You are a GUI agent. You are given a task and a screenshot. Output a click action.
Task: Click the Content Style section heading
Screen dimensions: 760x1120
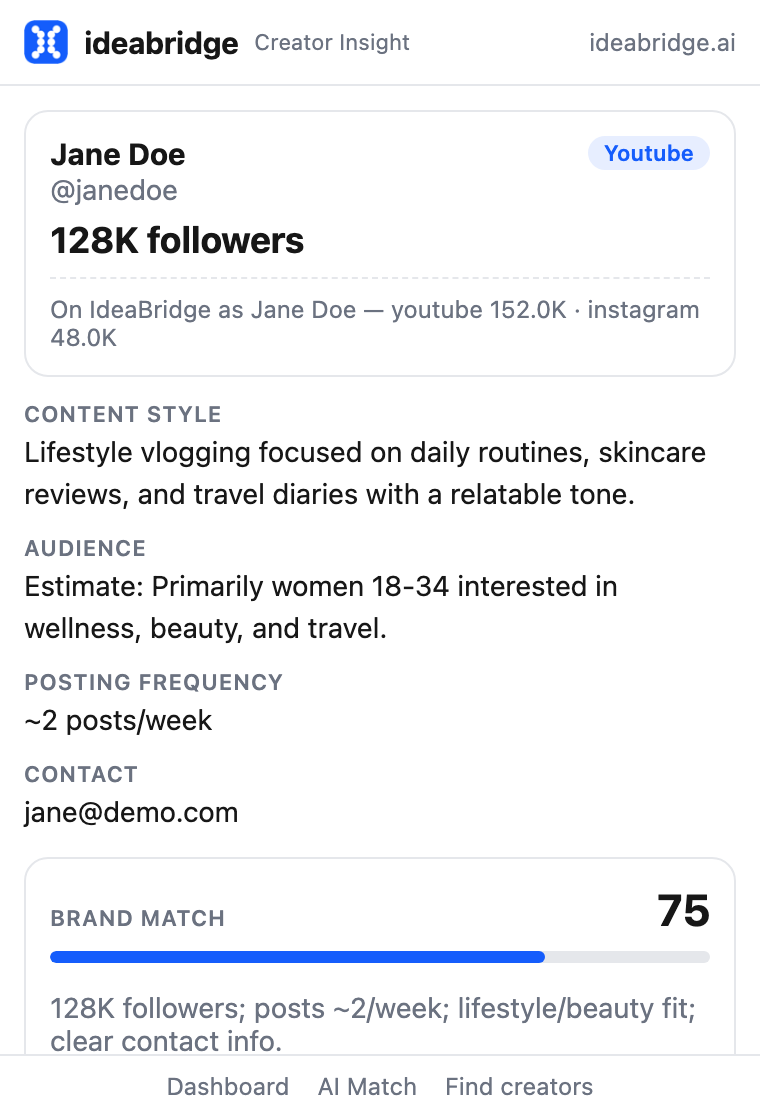[x=123, y=414]
